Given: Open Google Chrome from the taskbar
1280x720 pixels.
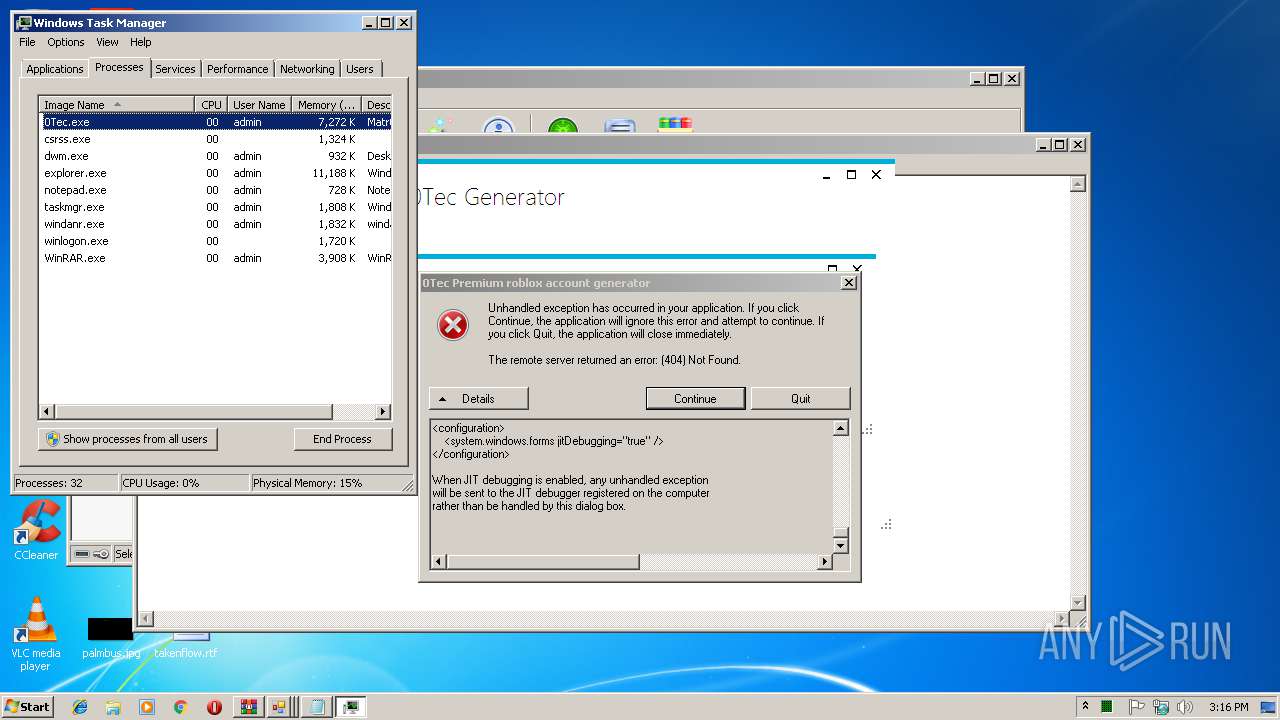Looking at the screenshot, I should click(x=180, y=707).
